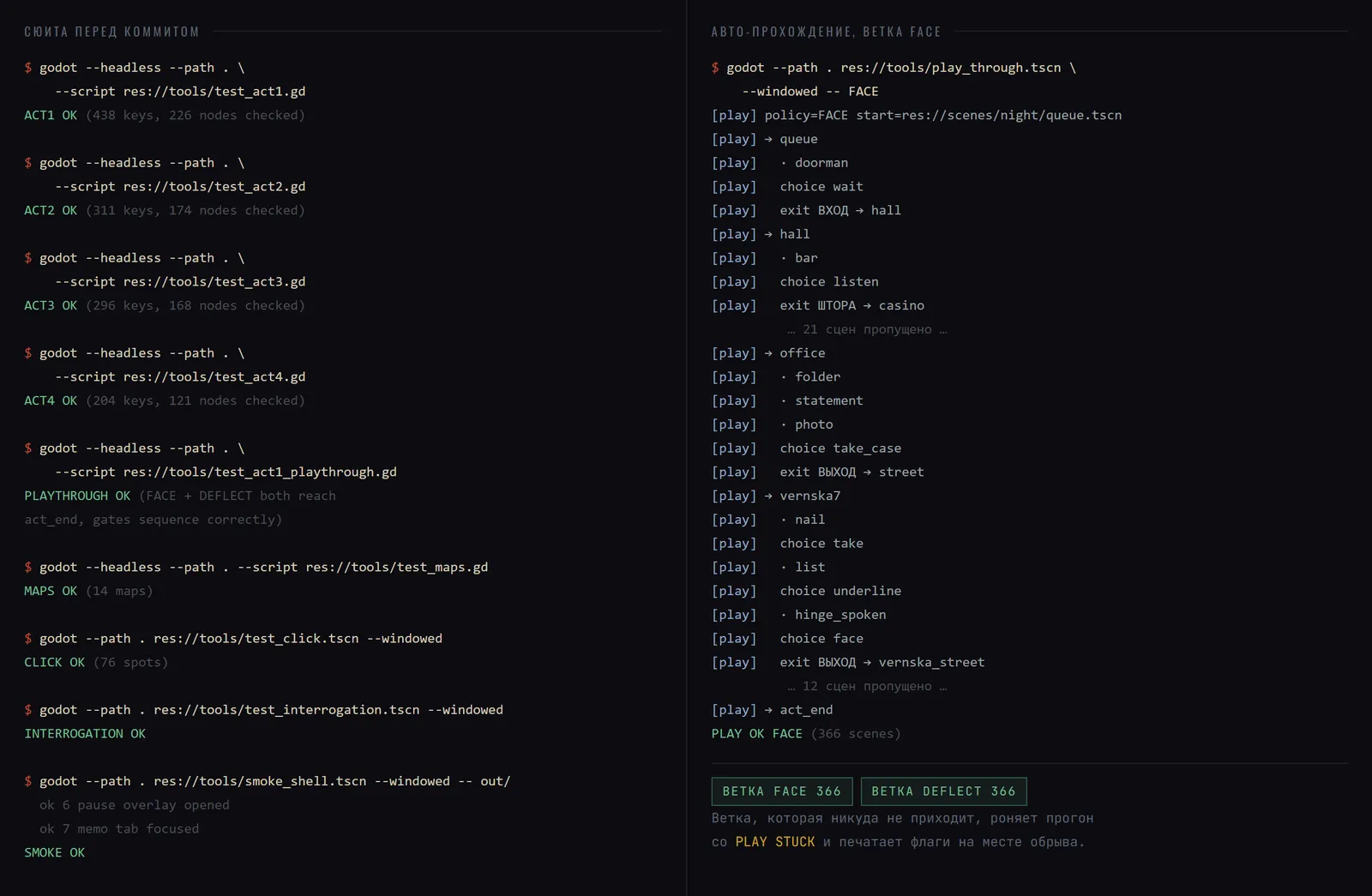Screen dimensions: 1372x896
Task: Click 'ok 7 memo tab focused' line
Action: (119, 828)
